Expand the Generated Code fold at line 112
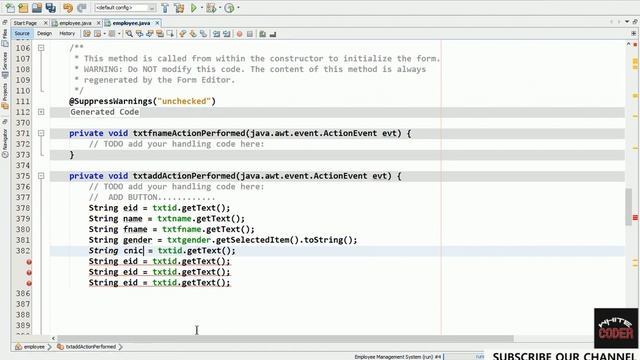 (41, 112)
